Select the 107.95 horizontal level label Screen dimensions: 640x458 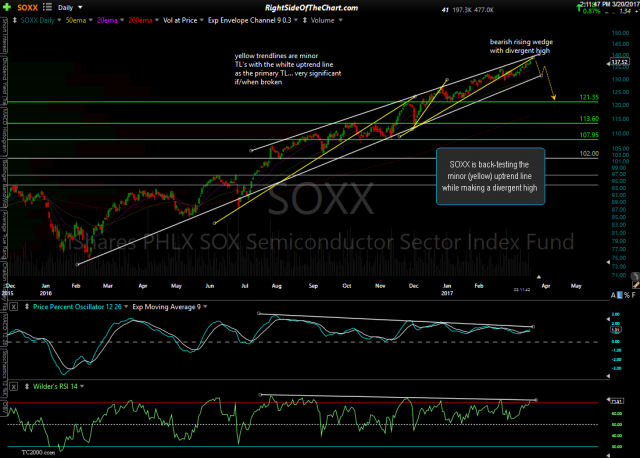point(589,135)
